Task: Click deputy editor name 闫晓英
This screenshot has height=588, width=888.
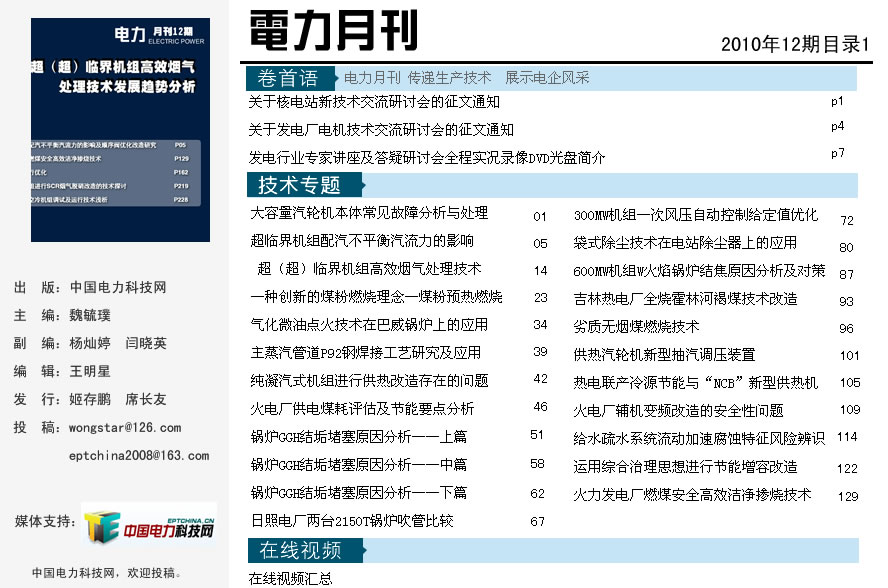Action: click(x=146, y=343)
